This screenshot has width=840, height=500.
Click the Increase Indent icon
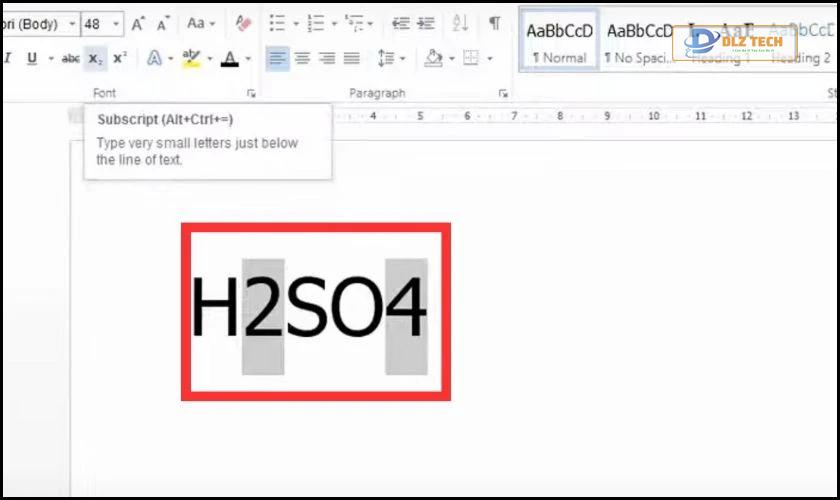pos(426,24)
